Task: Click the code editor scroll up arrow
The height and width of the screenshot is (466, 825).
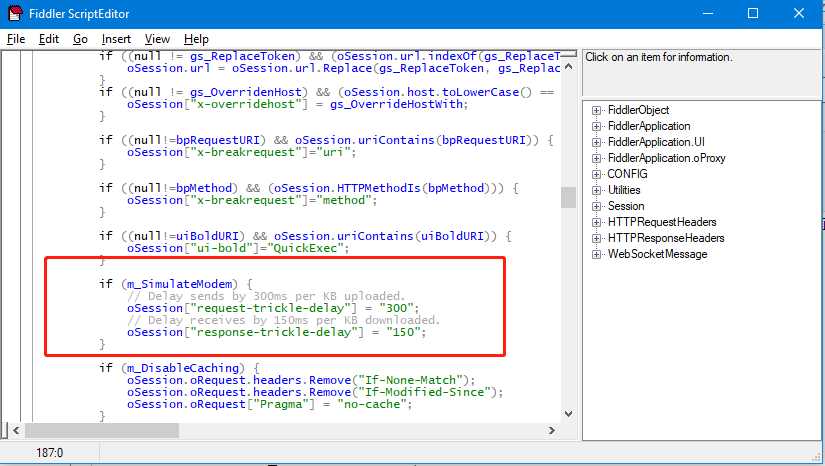Action: click(x=568, y=67)
